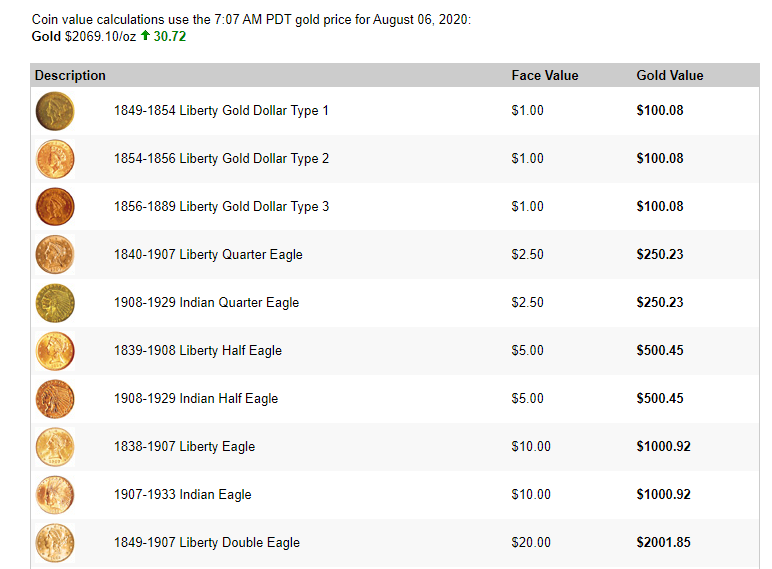Open the 1908-1929 Indian Half Eagle link
Image resolution: width=772 pixels, height=569 pixels.
196,399
